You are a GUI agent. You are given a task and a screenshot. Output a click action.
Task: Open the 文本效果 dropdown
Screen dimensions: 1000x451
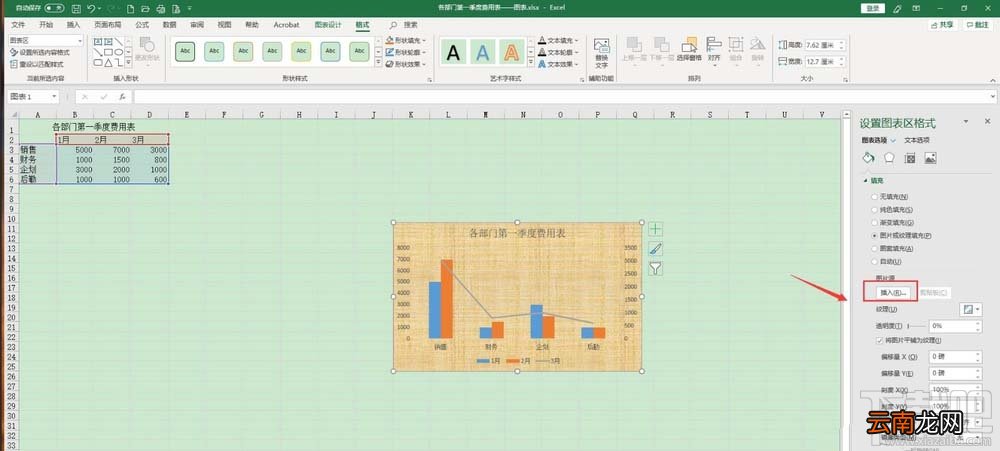[559, 64]
